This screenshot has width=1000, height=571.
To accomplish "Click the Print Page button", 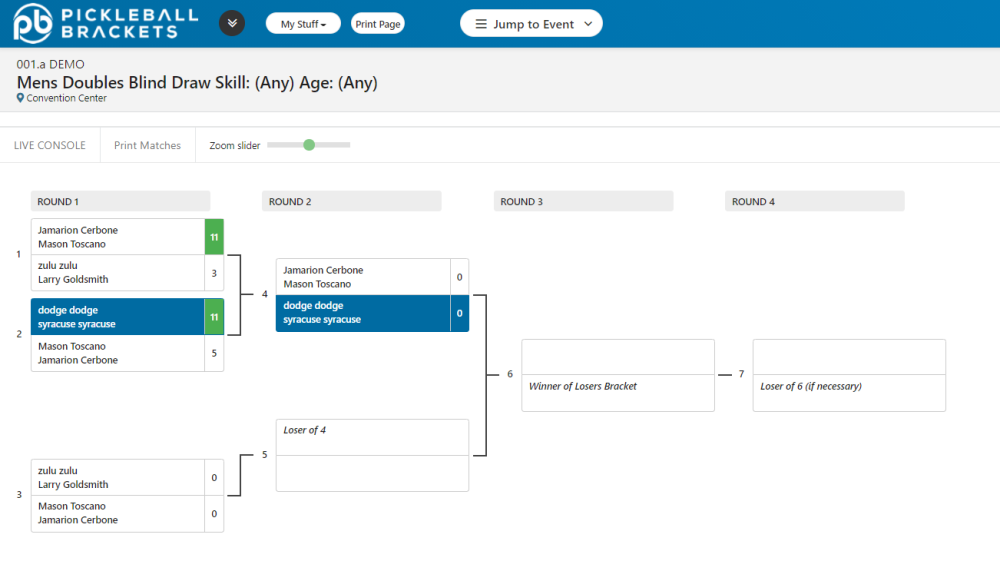I will pyautogui.click(x=378, y=24).
